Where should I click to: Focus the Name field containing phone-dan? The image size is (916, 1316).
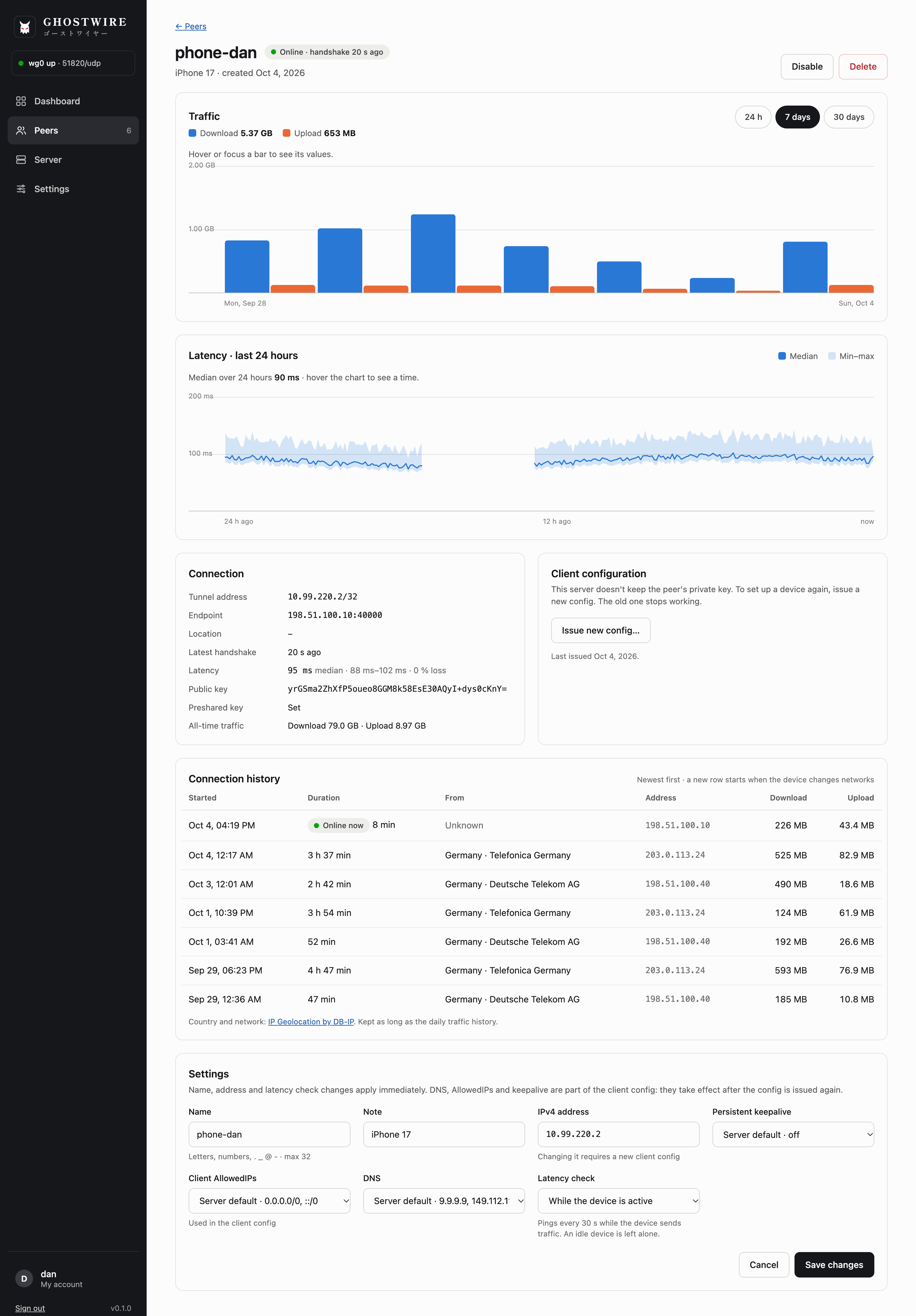(x=269, y=1134)
